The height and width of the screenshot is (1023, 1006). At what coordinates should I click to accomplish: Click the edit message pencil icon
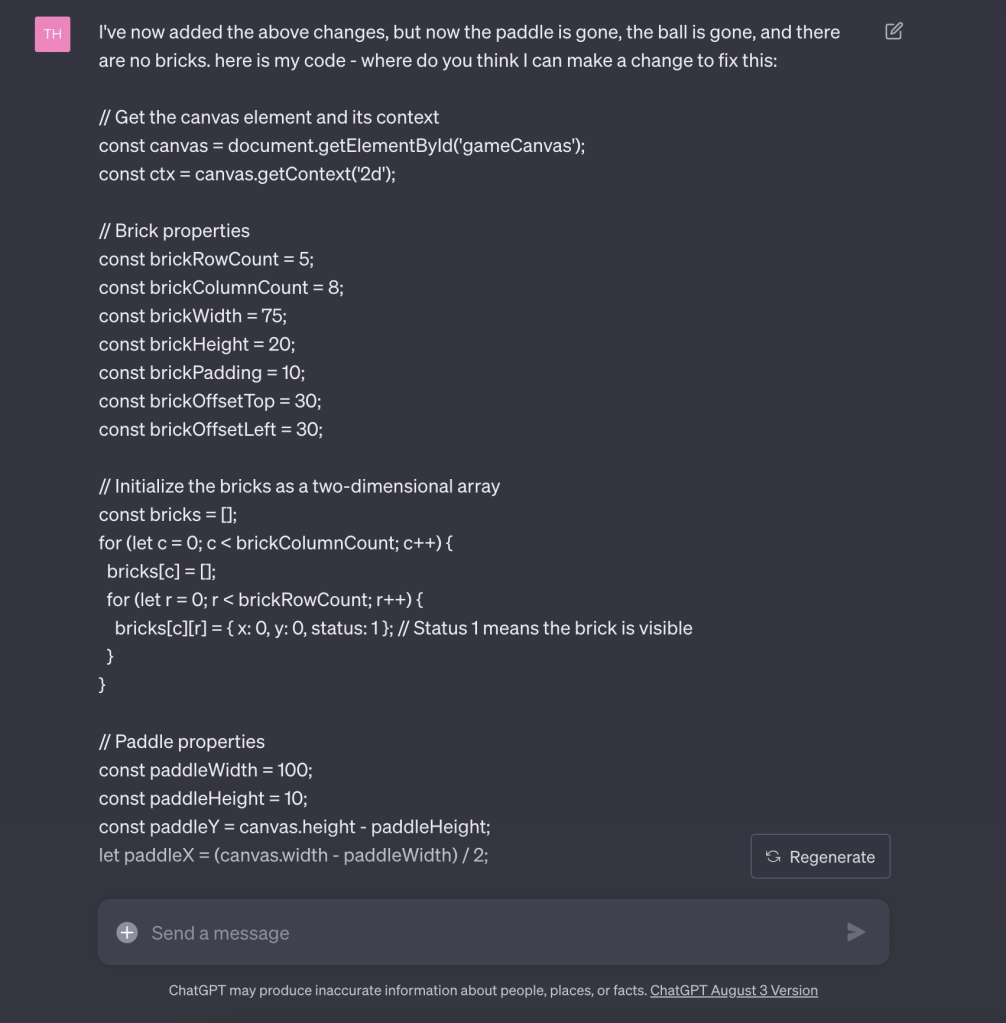pos(894,31)
